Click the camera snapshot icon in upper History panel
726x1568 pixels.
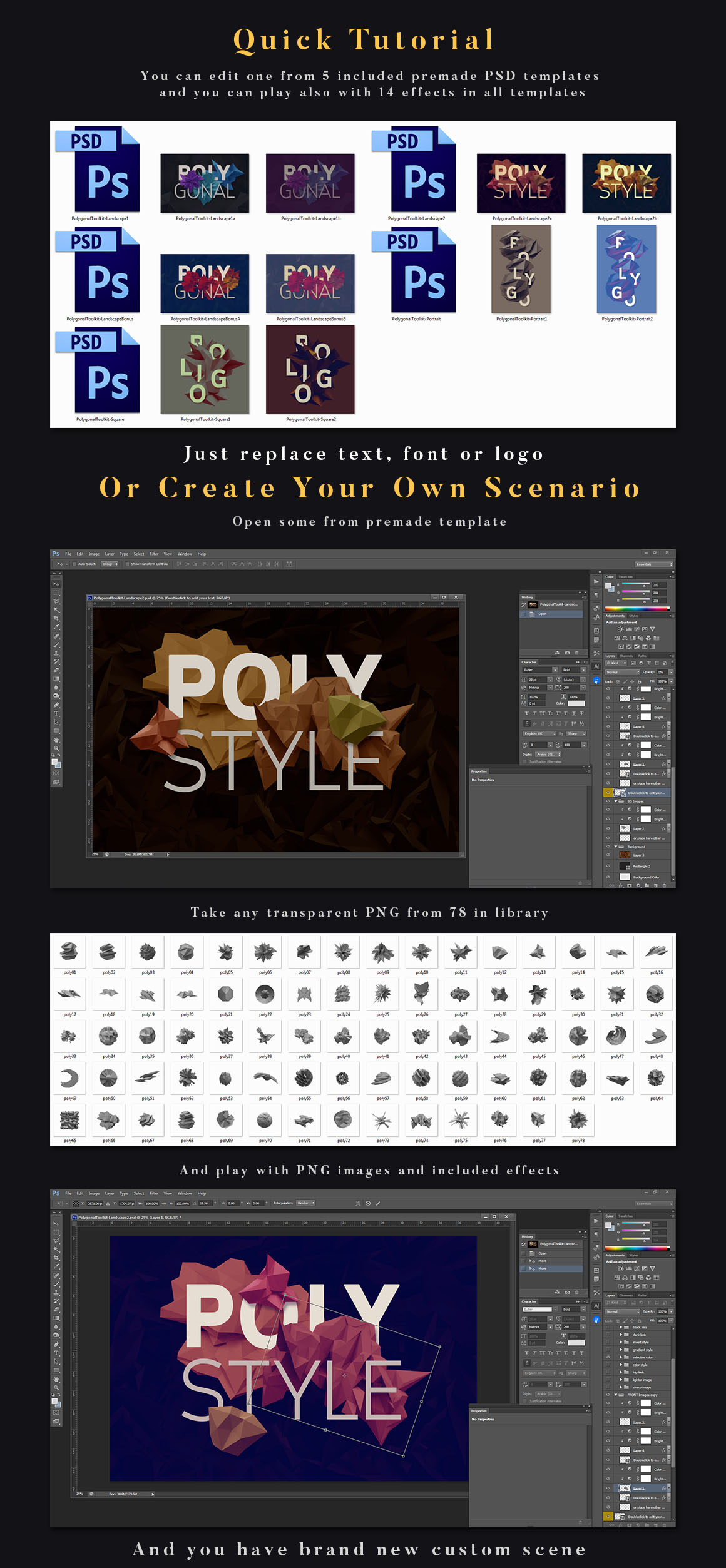(568, 653)
